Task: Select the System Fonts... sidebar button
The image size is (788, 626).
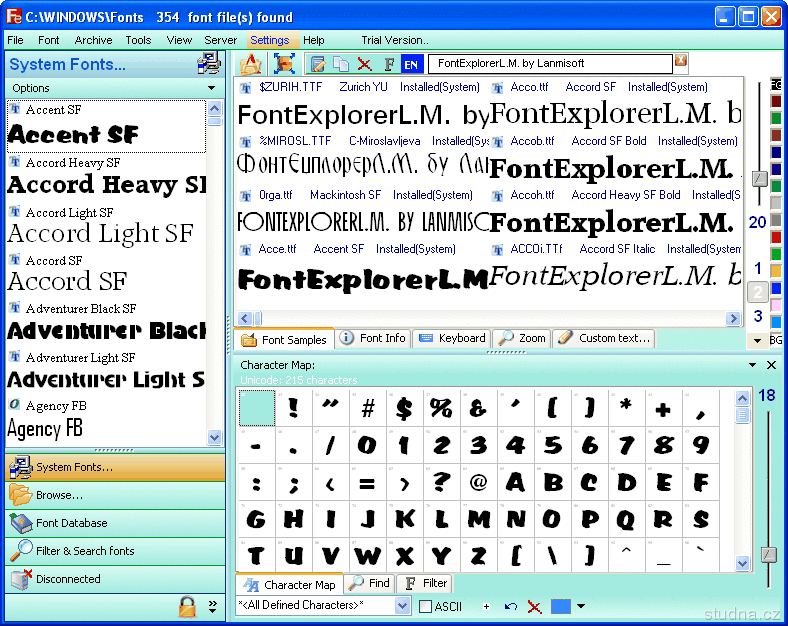Action: (115, 467)
